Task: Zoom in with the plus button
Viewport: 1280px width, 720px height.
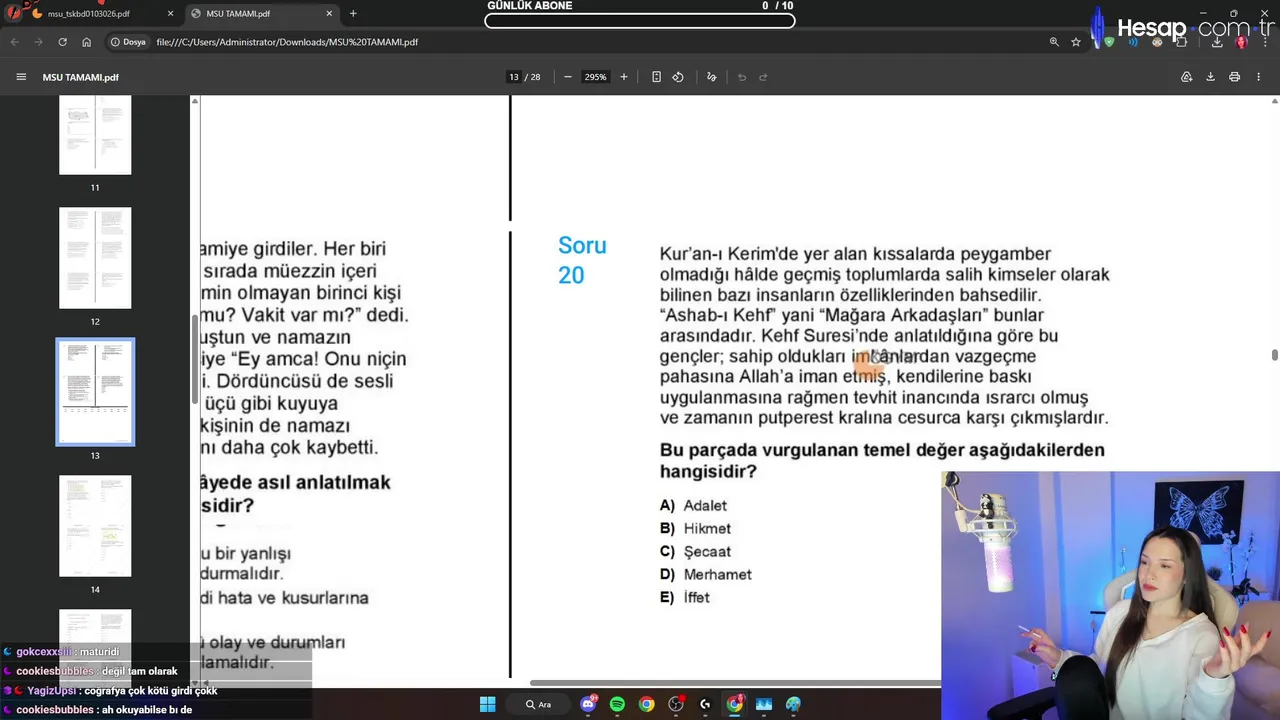Action: 624,77
